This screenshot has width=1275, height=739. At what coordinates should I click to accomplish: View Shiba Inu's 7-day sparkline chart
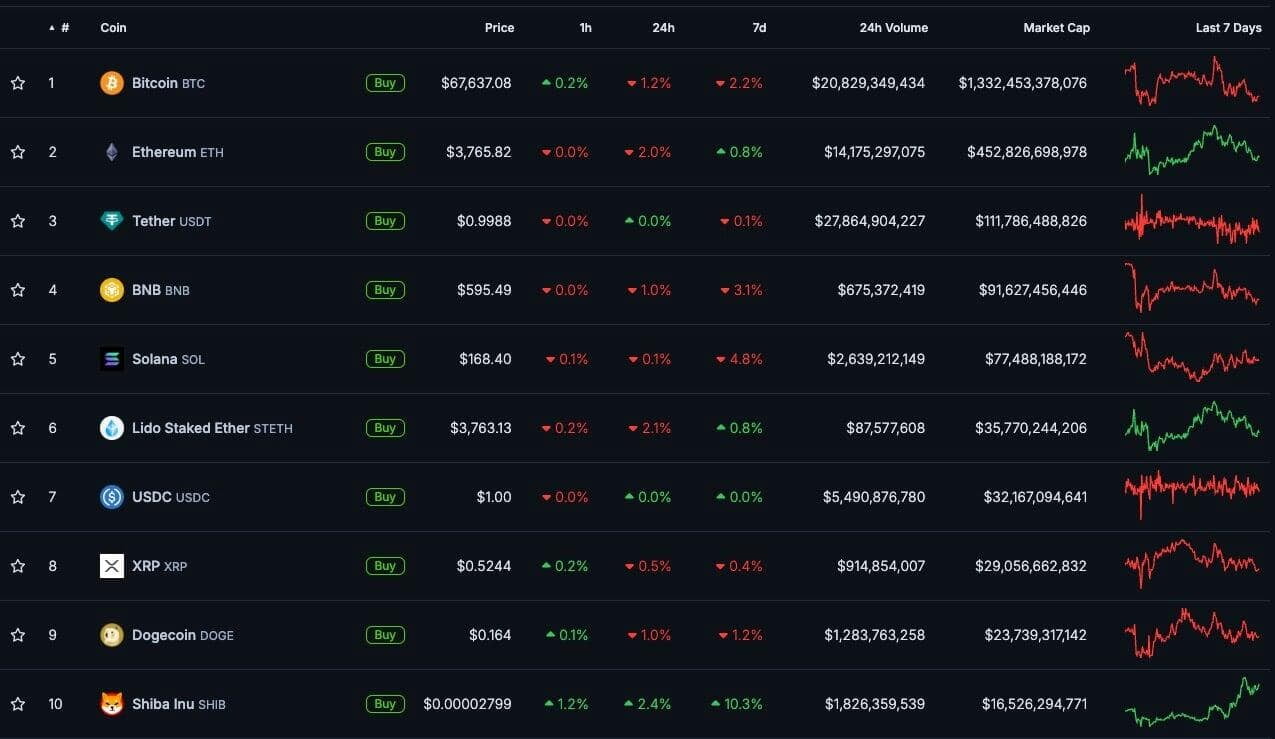[x=1192, y=702]
